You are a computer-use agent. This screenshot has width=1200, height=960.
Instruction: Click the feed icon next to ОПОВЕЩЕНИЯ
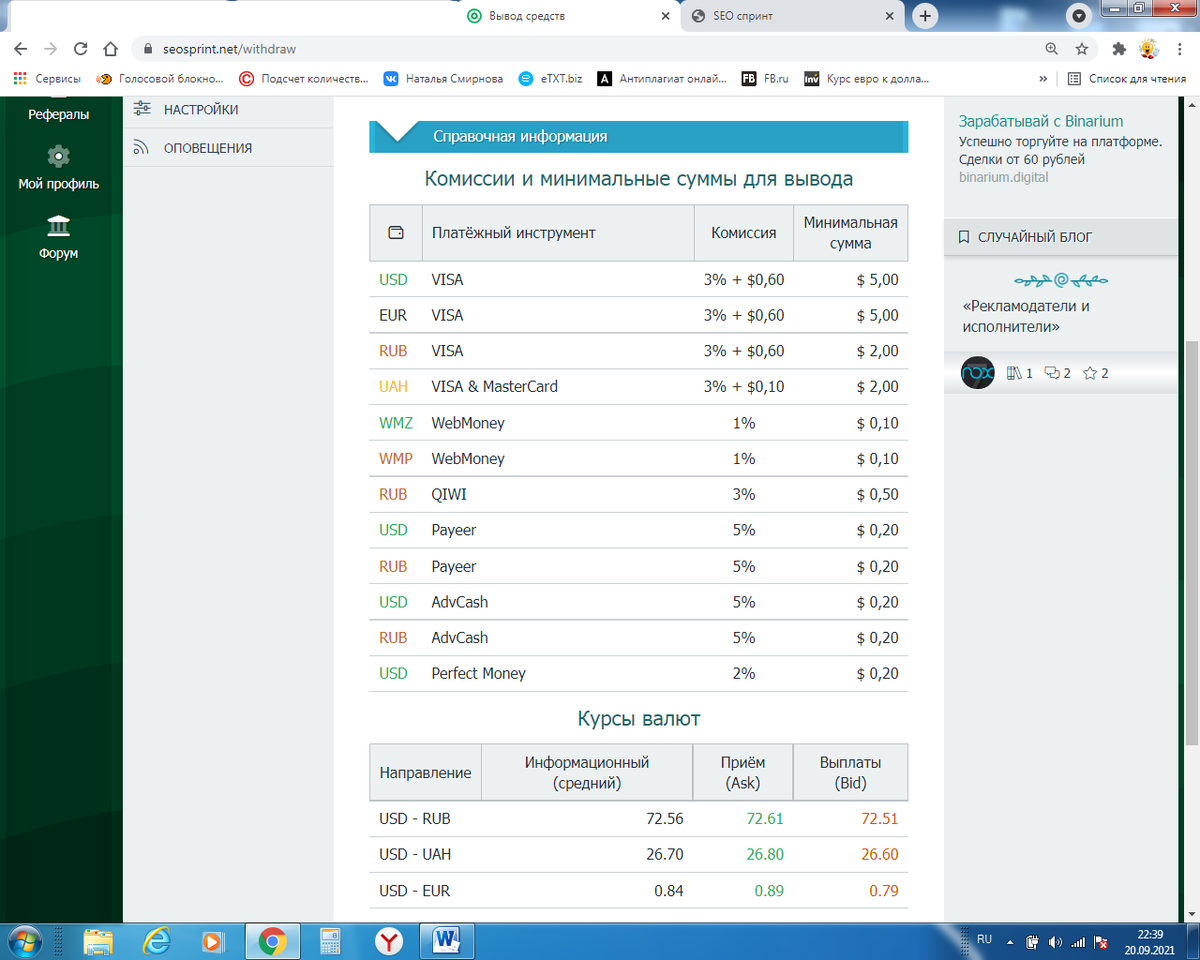coord(142,148)
